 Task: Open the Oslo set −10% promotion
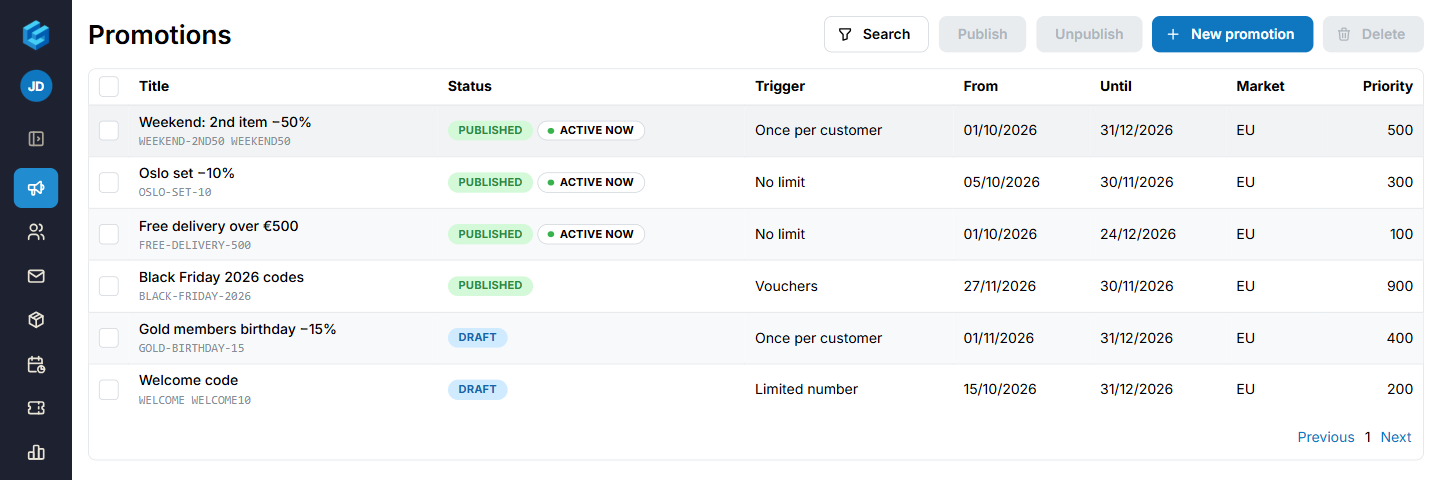point(187,173)
